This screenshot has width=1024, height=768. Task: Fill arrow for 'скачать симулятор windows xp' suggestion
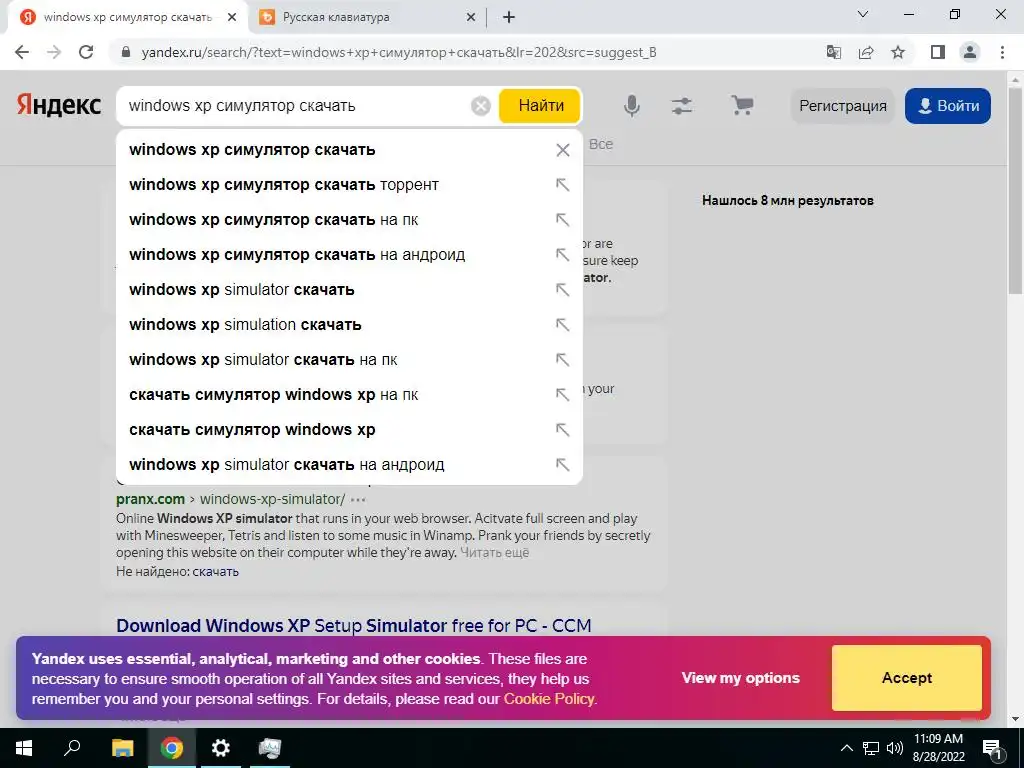pos(562,430)
